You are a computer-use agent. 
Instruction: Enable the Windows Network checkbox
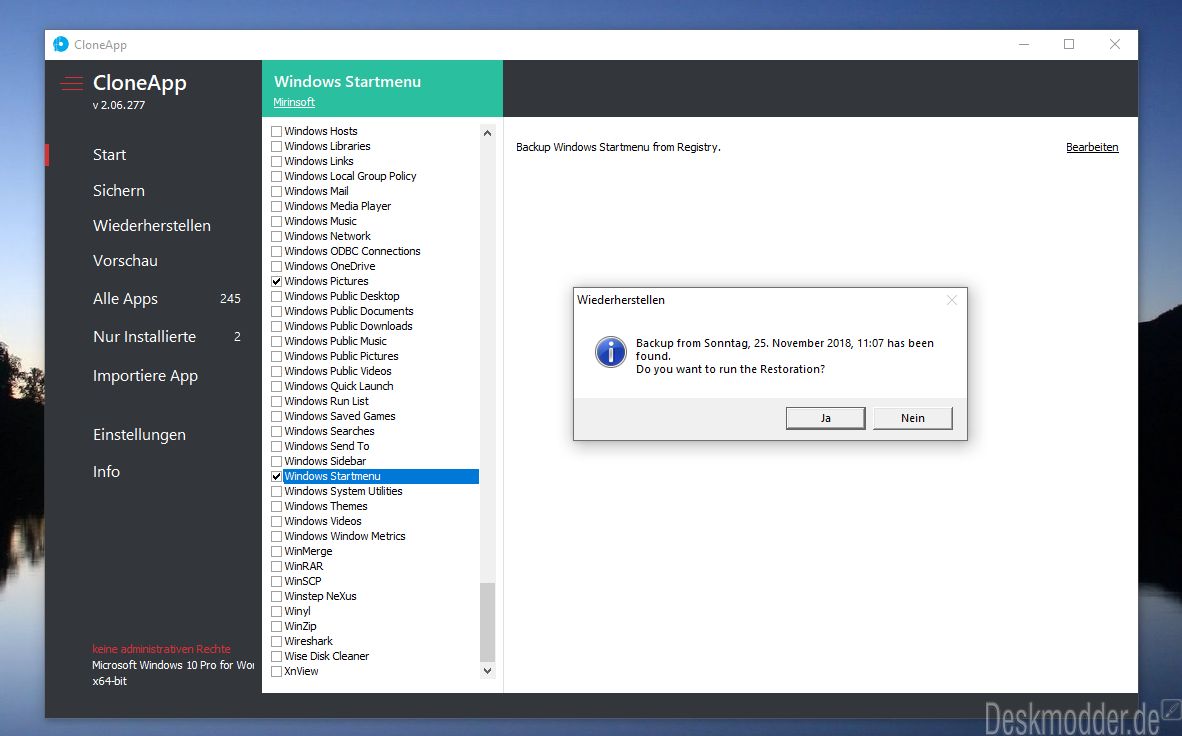click(x=277, y=236)
